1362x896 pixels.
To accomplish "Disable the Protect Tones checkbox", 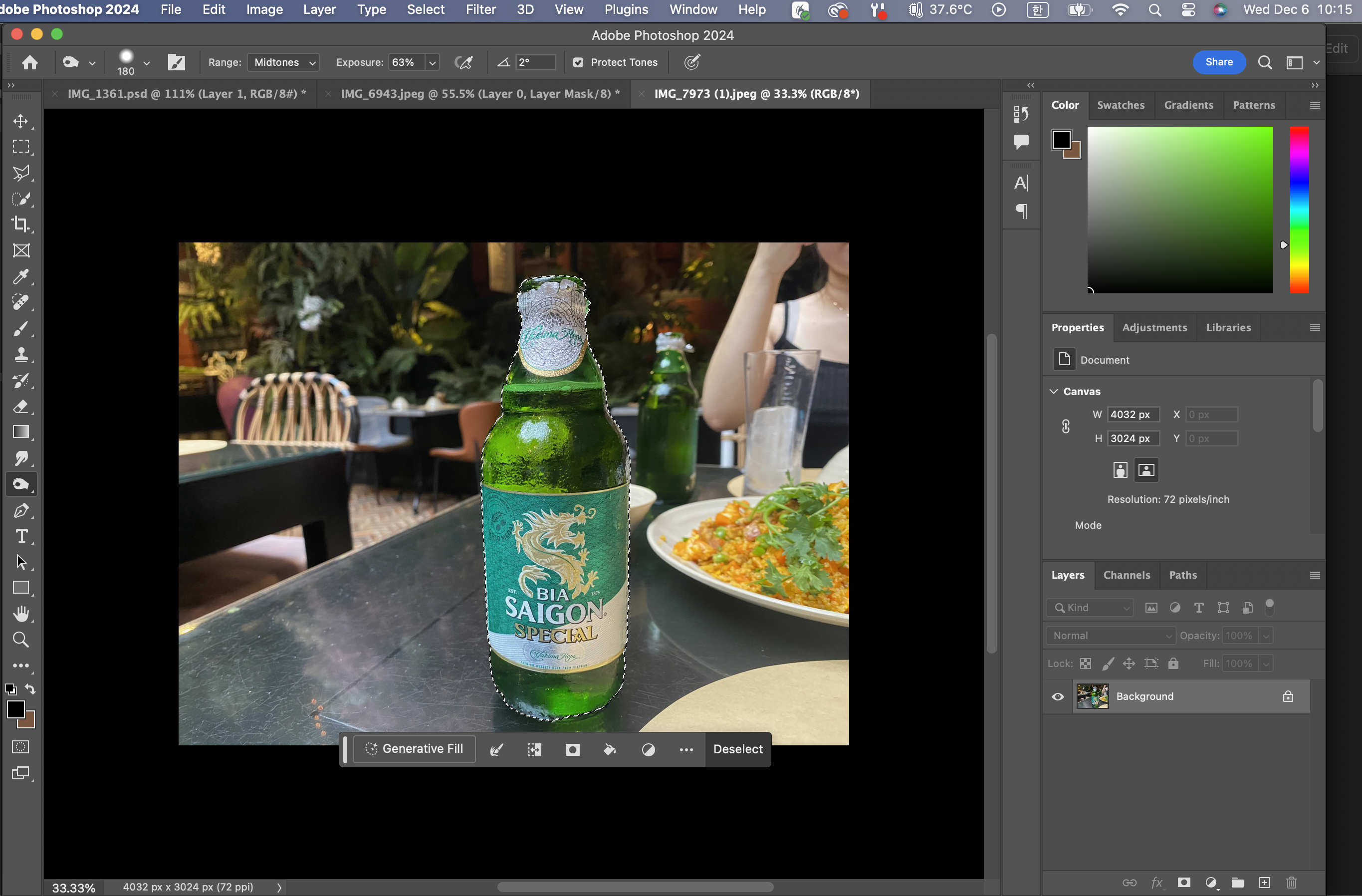I will 578,62.
